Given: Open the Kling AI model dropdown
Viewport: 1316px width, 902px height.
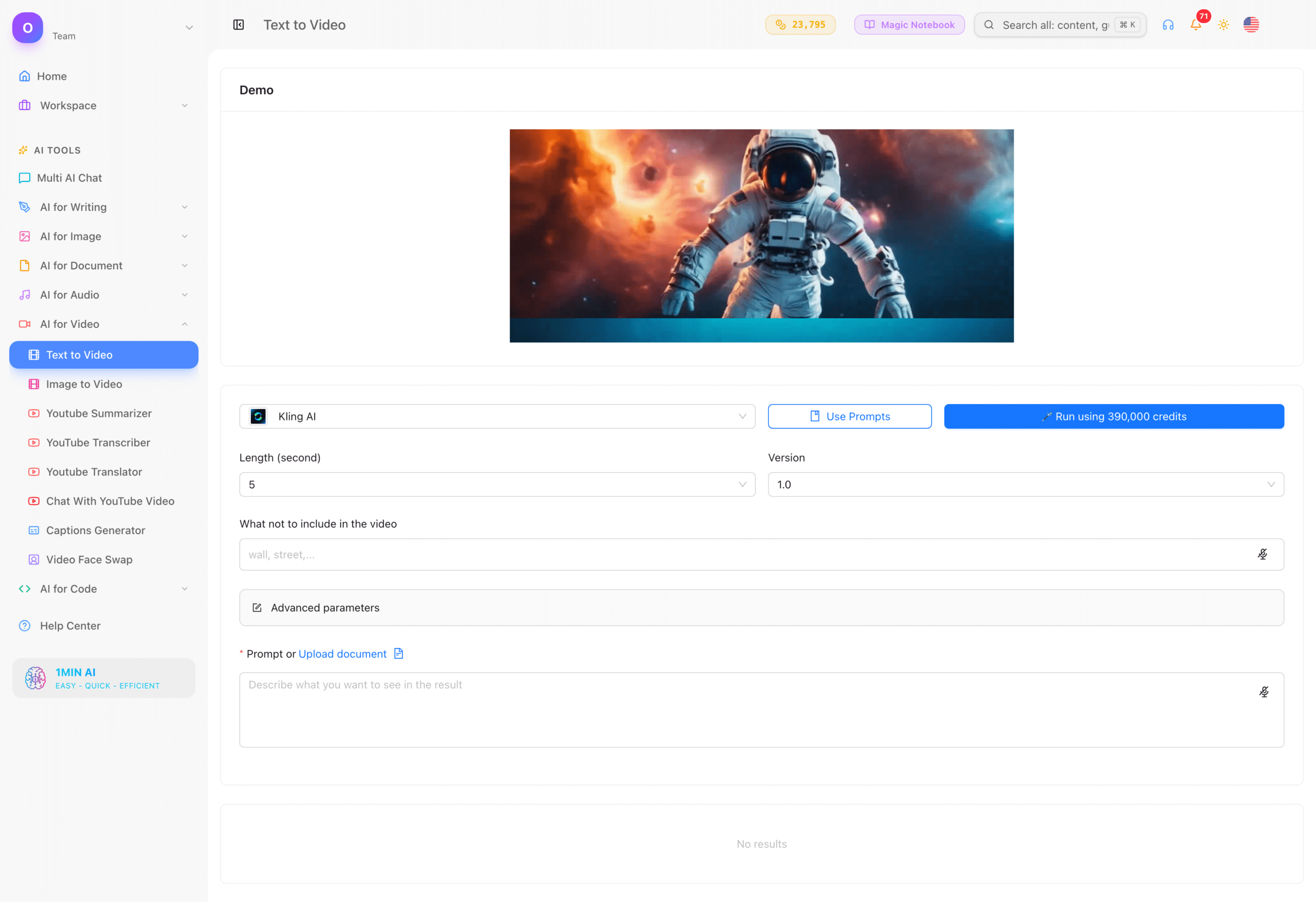Looking at the screenshot, I should (x=497, y=416).
